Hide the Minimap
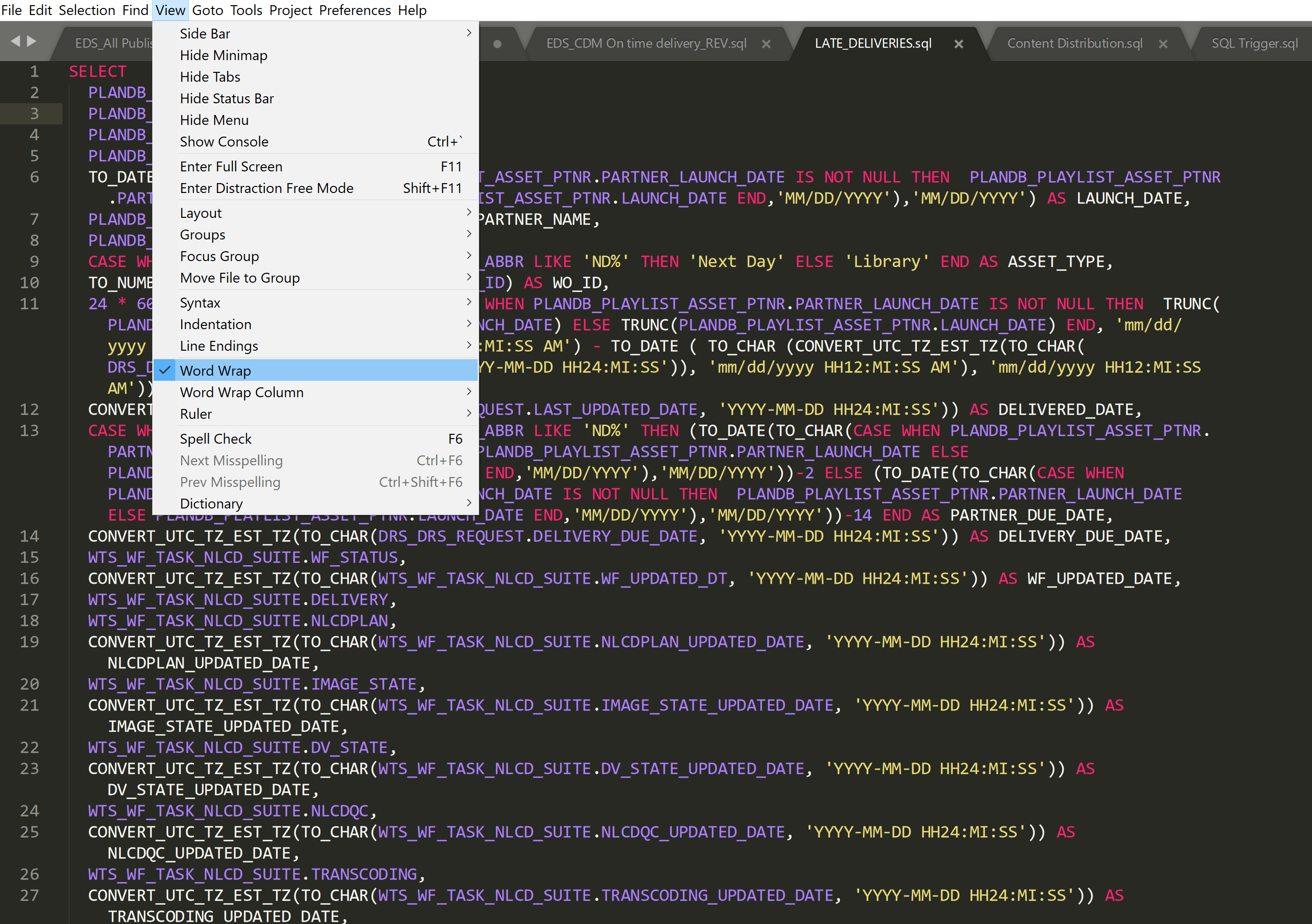The height and width of the screenshot is (924, 1312). point(224,55)
